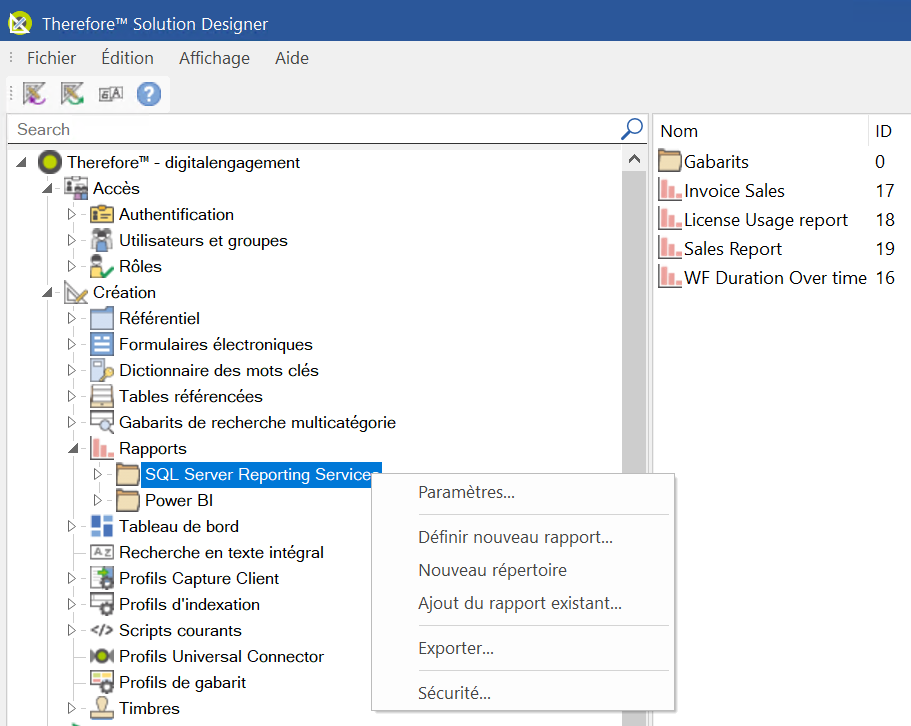Click the tree scrollbar up arrow
911x726 pixels.
[x=634, y=159]
